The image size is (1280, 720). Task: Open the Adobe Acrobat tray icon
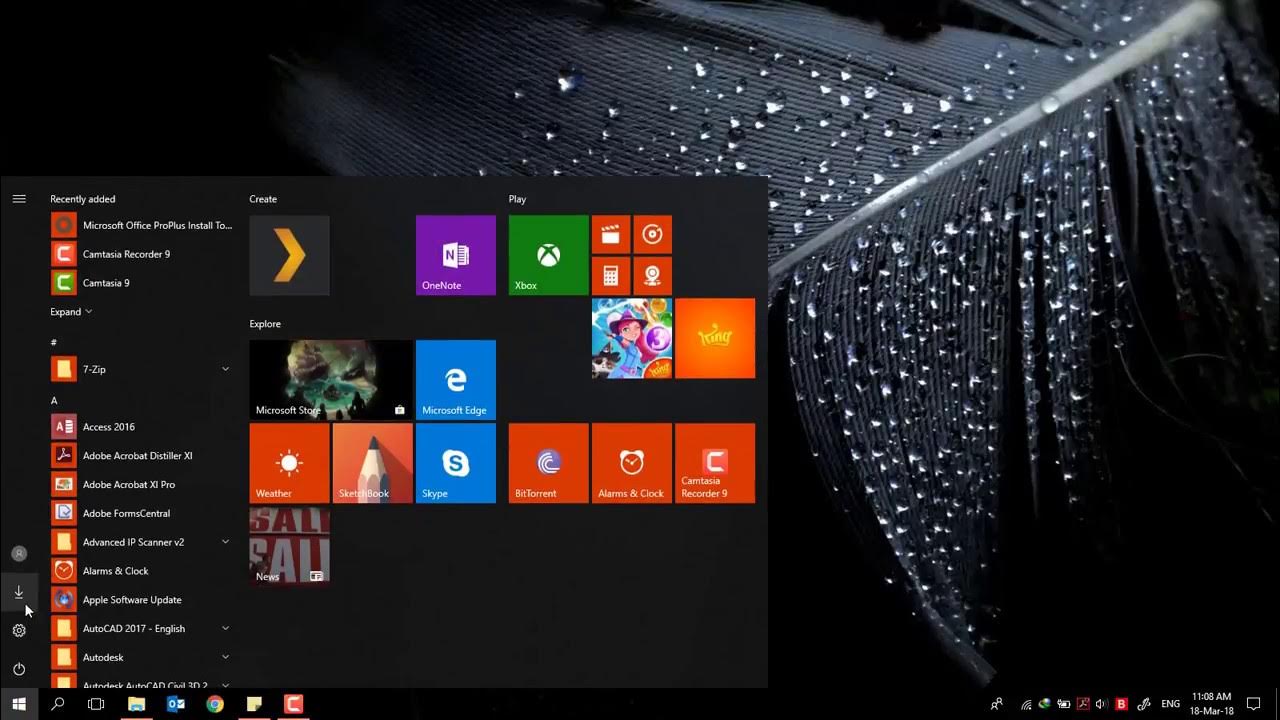pos(1083,704)
